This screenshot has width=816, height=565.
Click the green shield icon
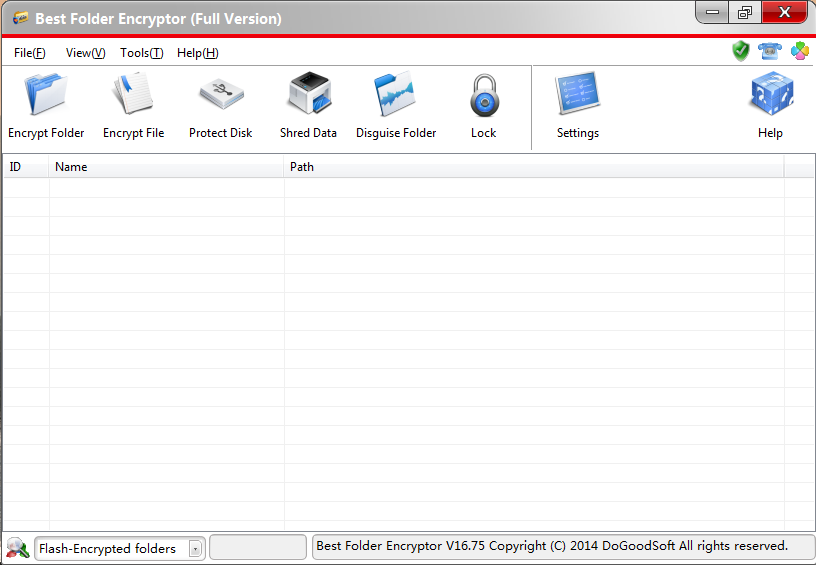click(741, 51)
